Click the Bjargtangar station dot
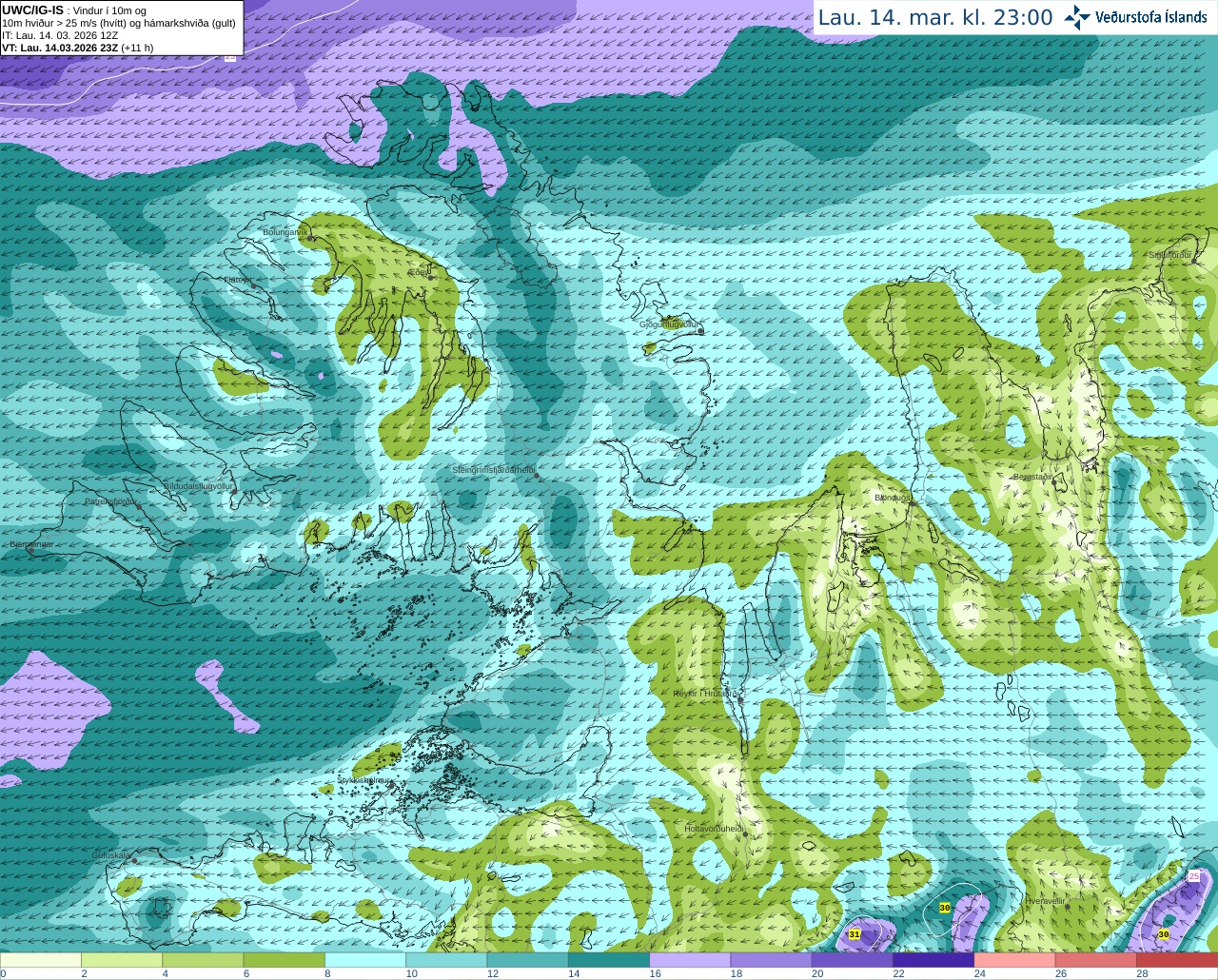The width and height of the screenshot is (1218, 980). [29, 550]
